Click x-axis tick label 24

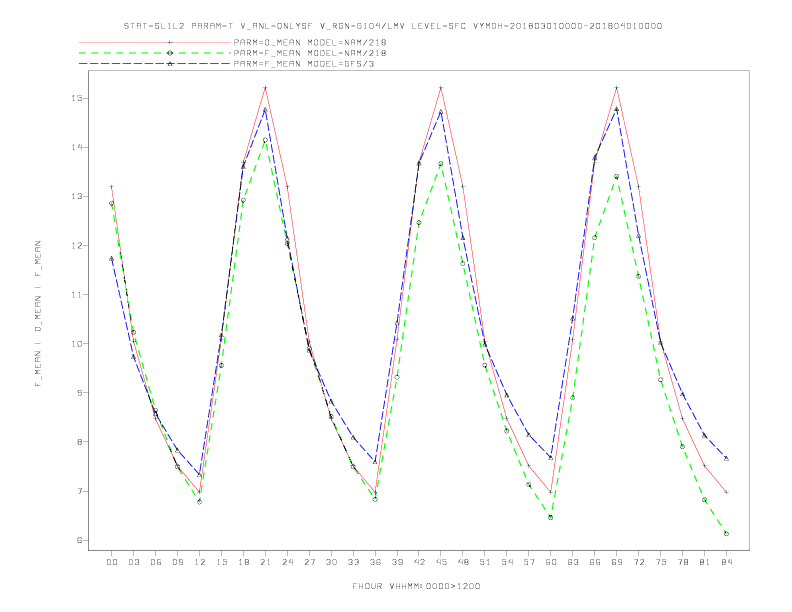point(287,562)
